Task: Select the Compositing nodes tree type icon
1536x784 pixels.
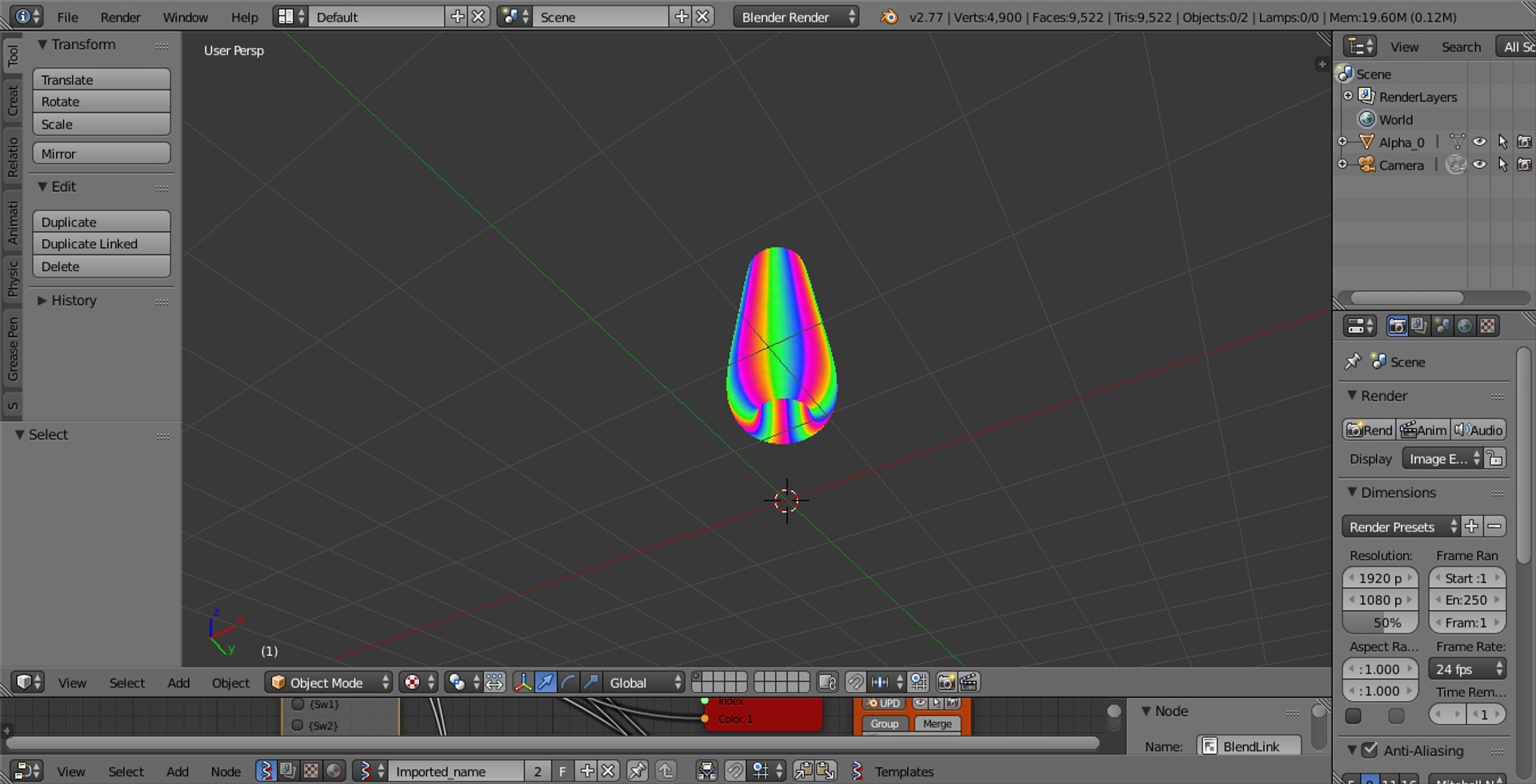Action: 288,771
